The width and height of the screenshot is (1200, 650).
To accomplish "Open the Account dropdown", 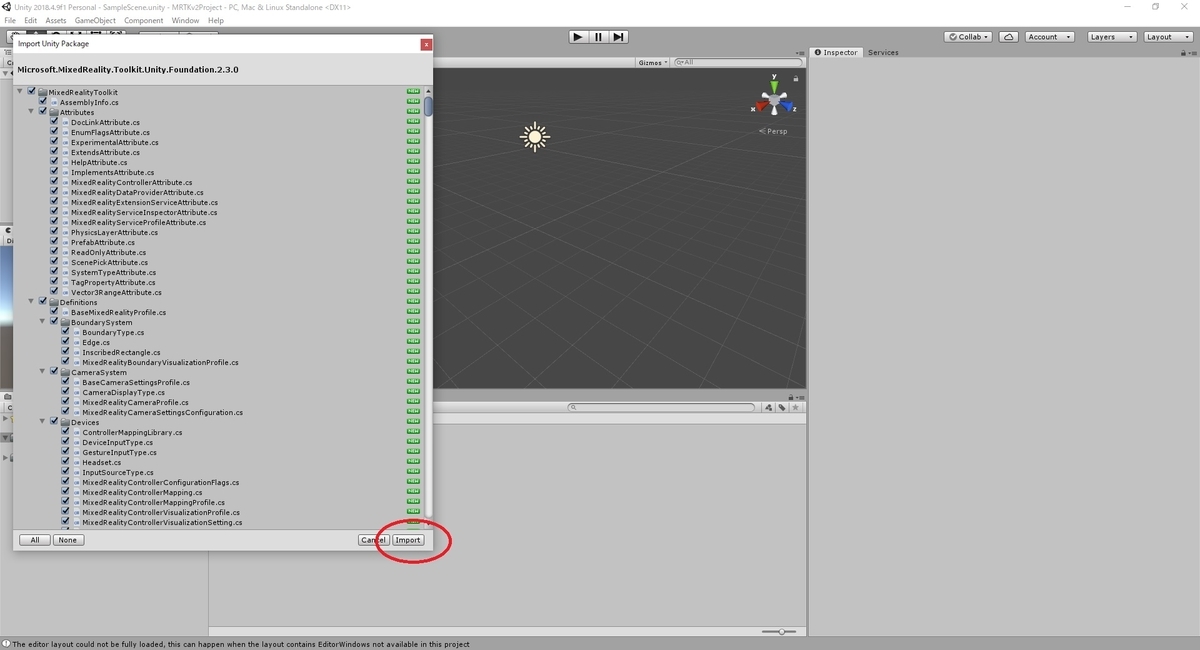I will (1049, 37).
